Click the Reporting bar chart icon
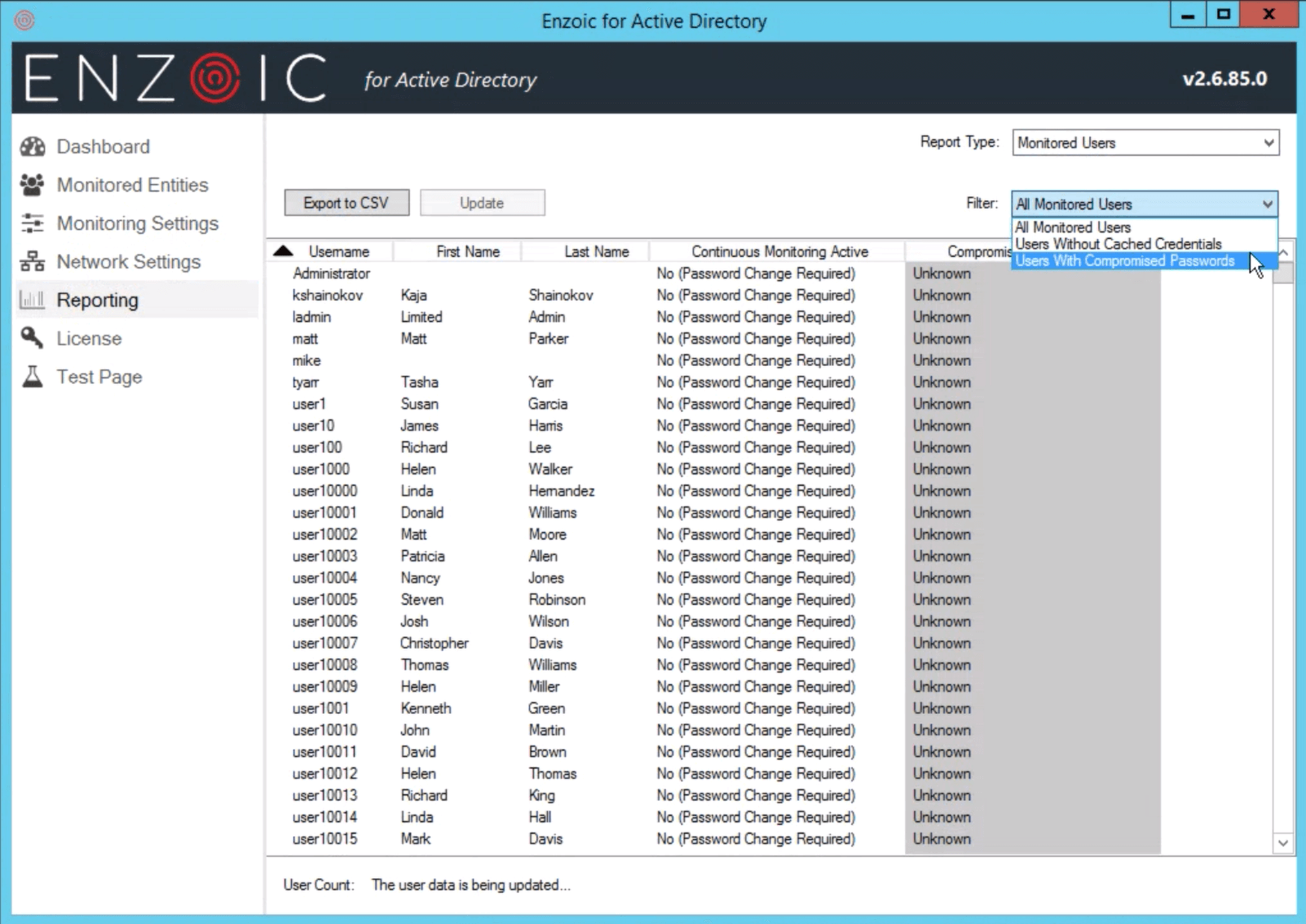Image resolution: width=1306 pixels, height=924 pixels. [x=33, y=300]
